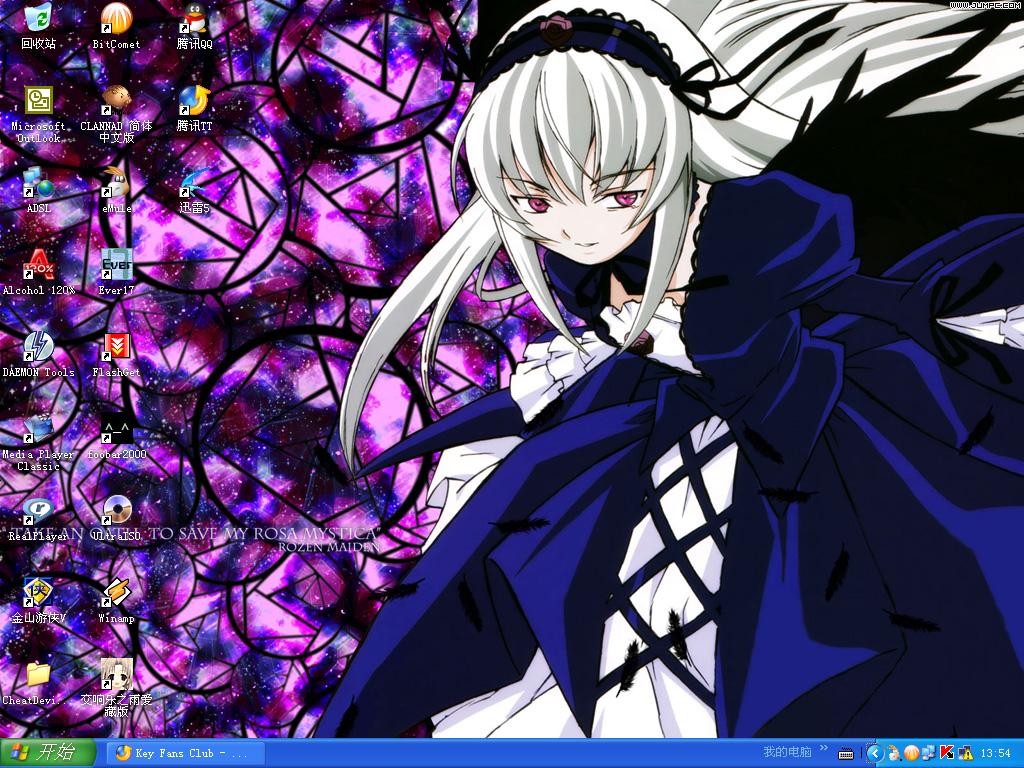Open the CLANNAD 简体中文版 shortcut

pyautogui.click(x=116, y=114)
